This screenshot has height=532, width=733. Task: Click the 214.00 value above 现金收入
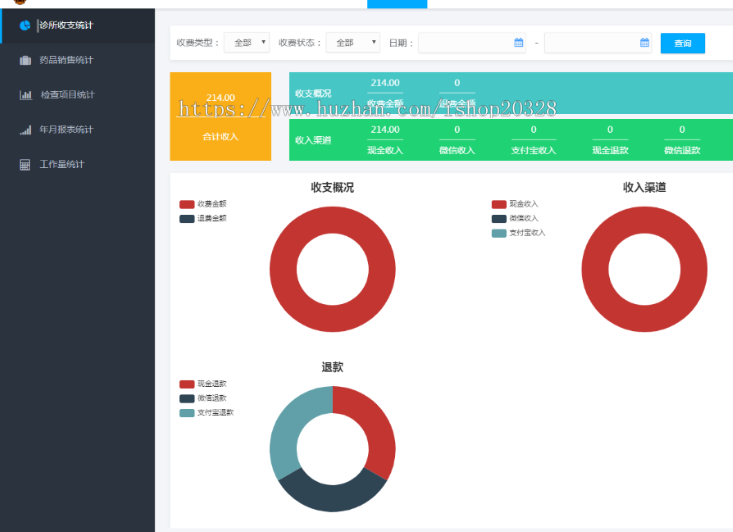pyautogui.click(x=385, y=129)
